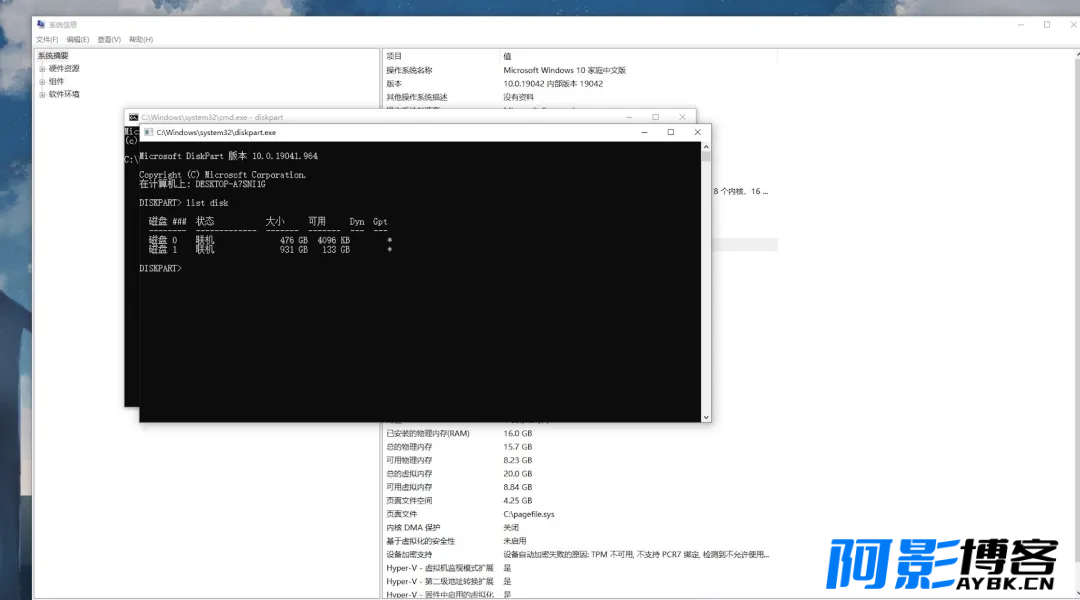Select the 系统摘要 tree root
1080x600 pixels.
pyautogui.click(x=53, y=56)
